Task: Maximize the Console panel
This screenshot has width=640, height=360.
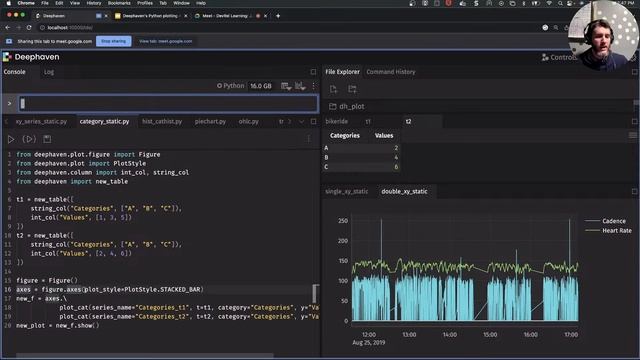Action: click(x=313, y=72)
